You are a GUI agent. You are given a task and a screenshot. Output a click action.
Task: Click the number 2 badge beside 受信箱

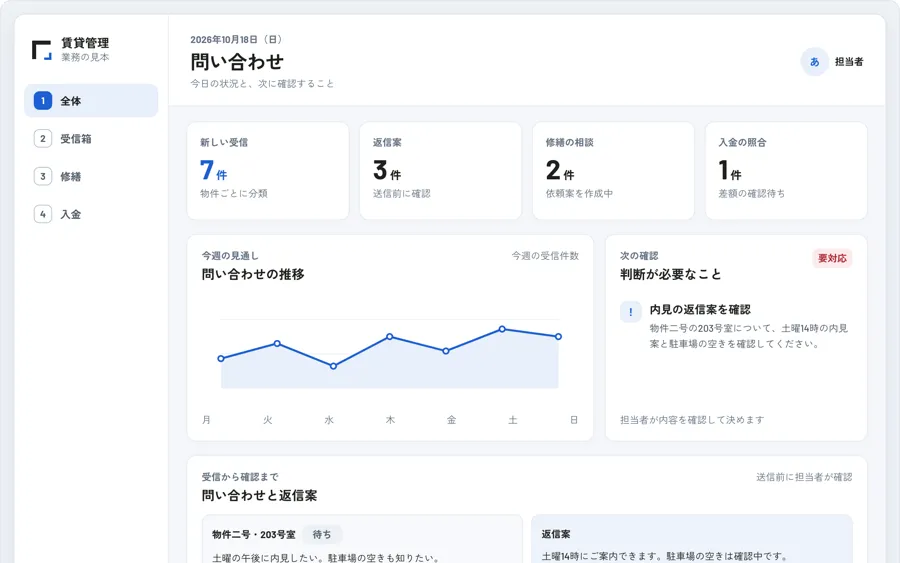coord(42,138)
